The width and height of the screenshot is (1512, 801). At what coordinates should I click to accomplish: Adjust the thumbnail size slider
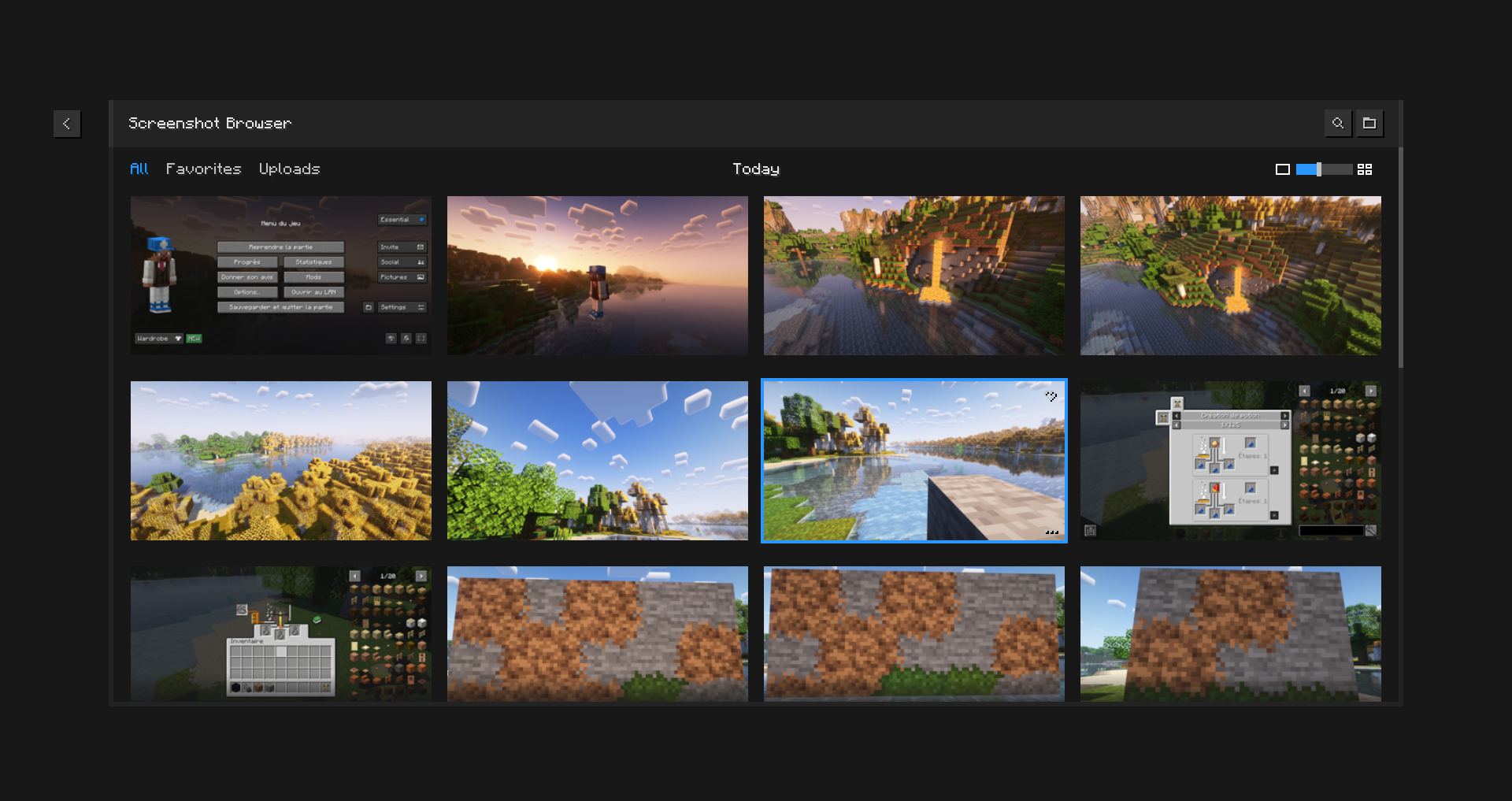pyautogui.click(x=1324, y=169)
